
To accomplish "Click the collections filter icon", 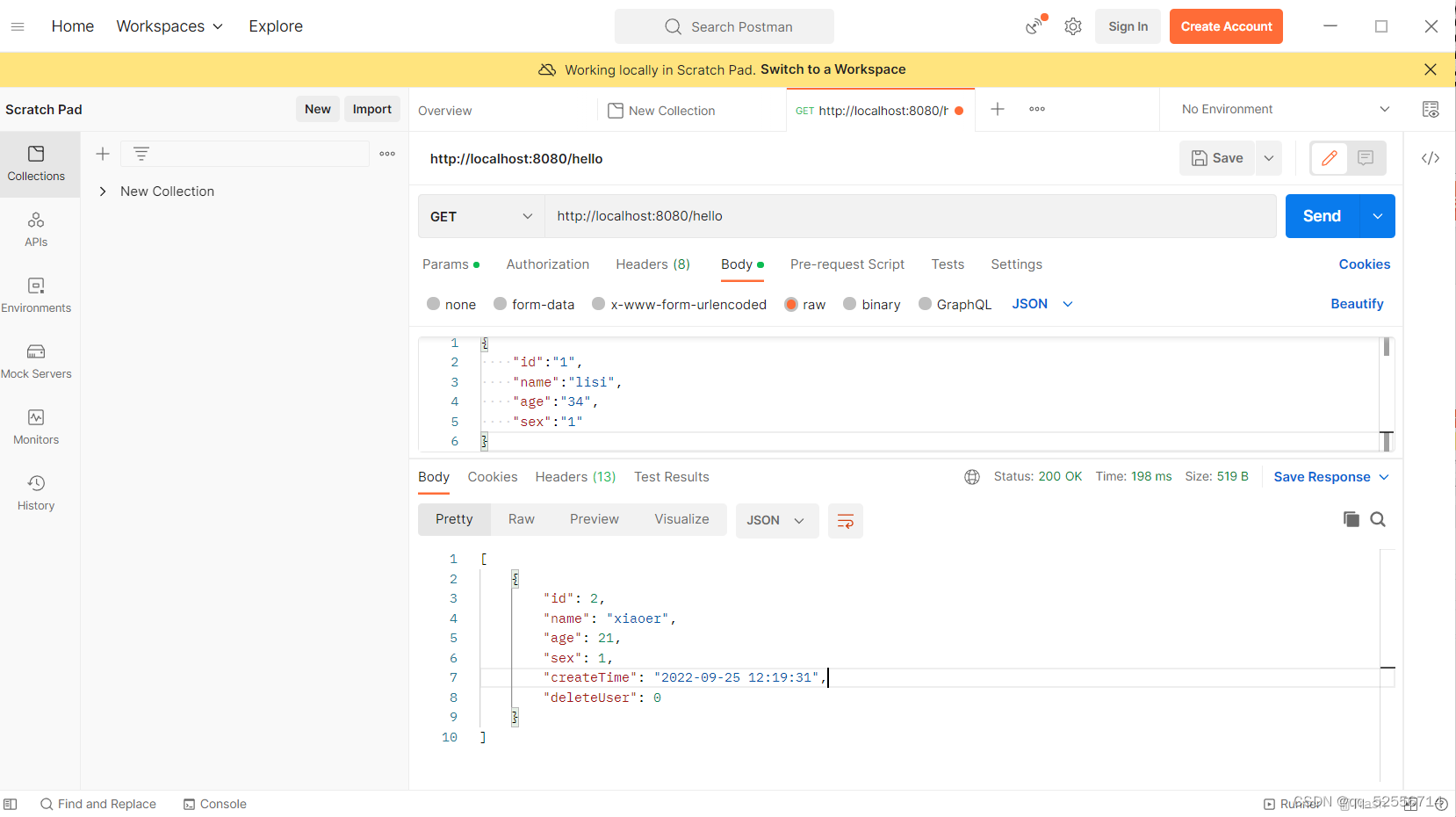I will [141, 154].
